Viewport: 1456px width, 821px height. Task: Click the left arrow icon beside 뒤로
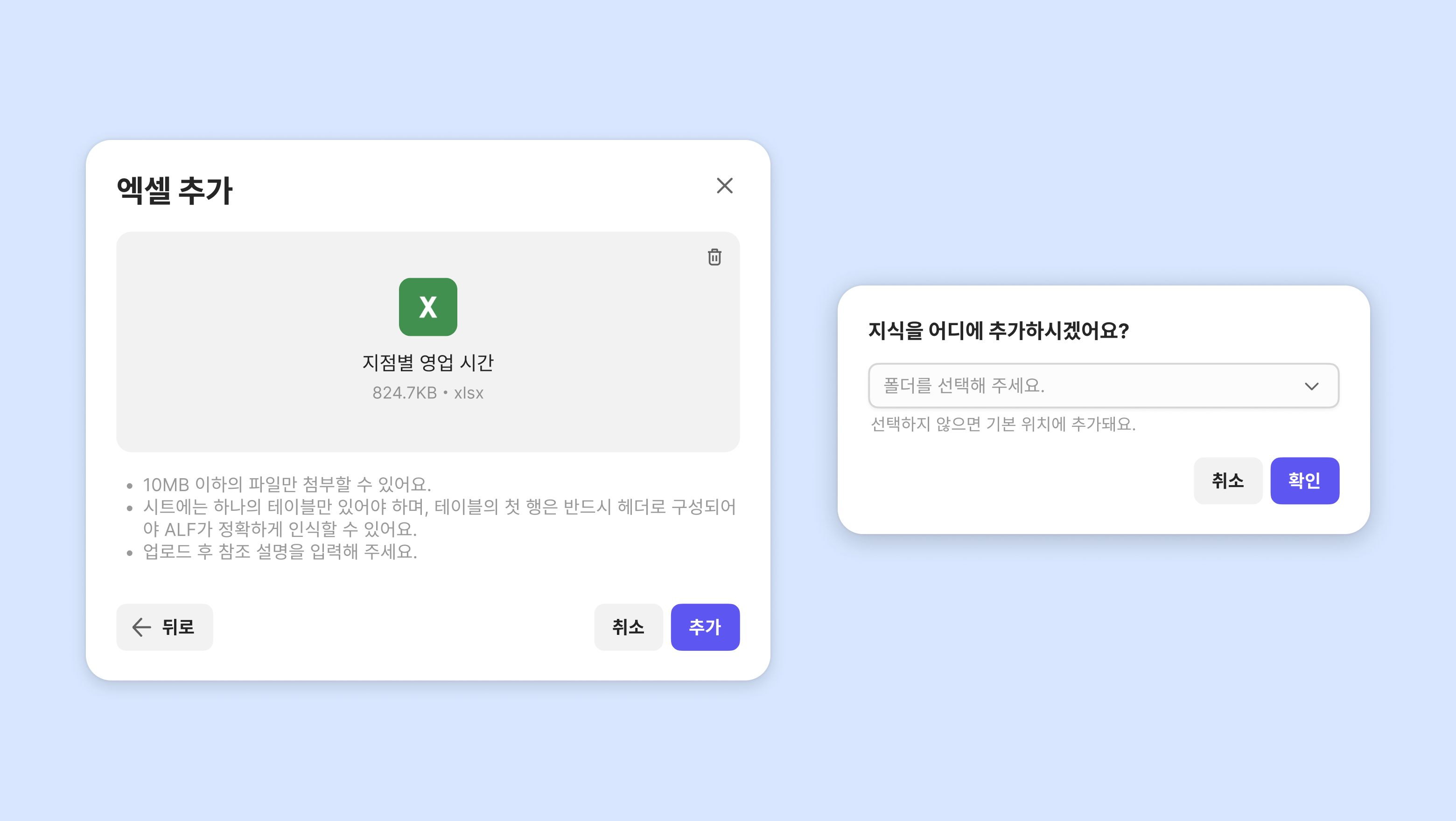(141, 626)
